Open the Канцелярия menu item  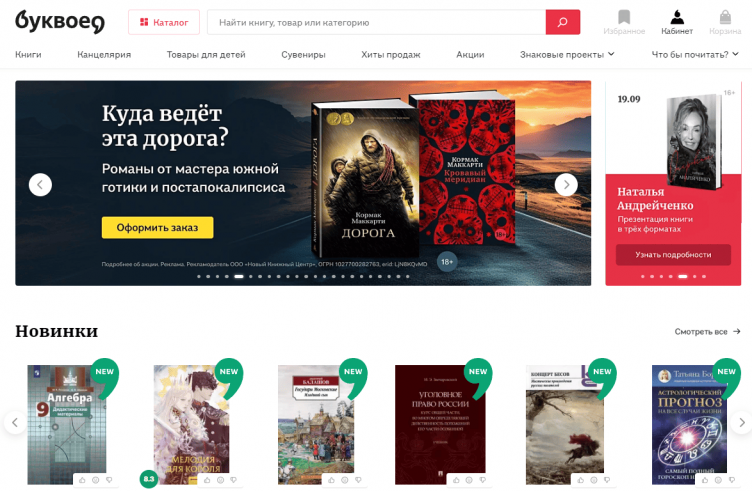click(x=104, y=55)
